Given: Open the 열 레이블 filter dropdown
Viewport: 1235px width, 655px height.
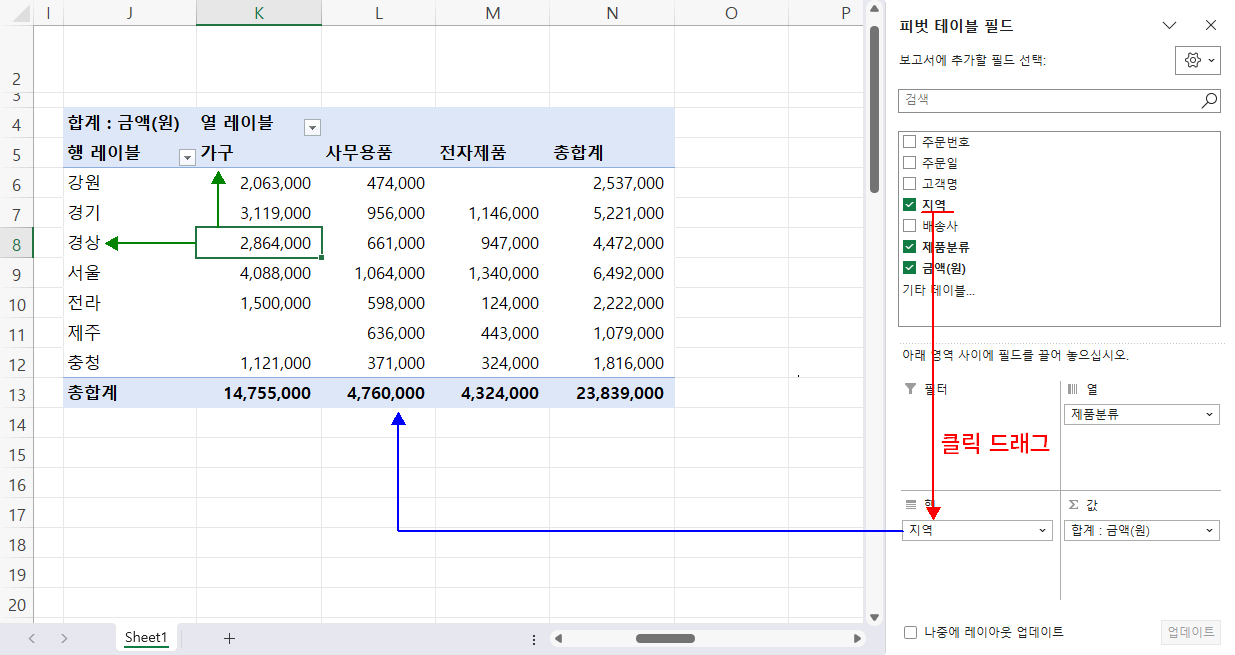Looking at the screenshot, I should click(311, 127).
